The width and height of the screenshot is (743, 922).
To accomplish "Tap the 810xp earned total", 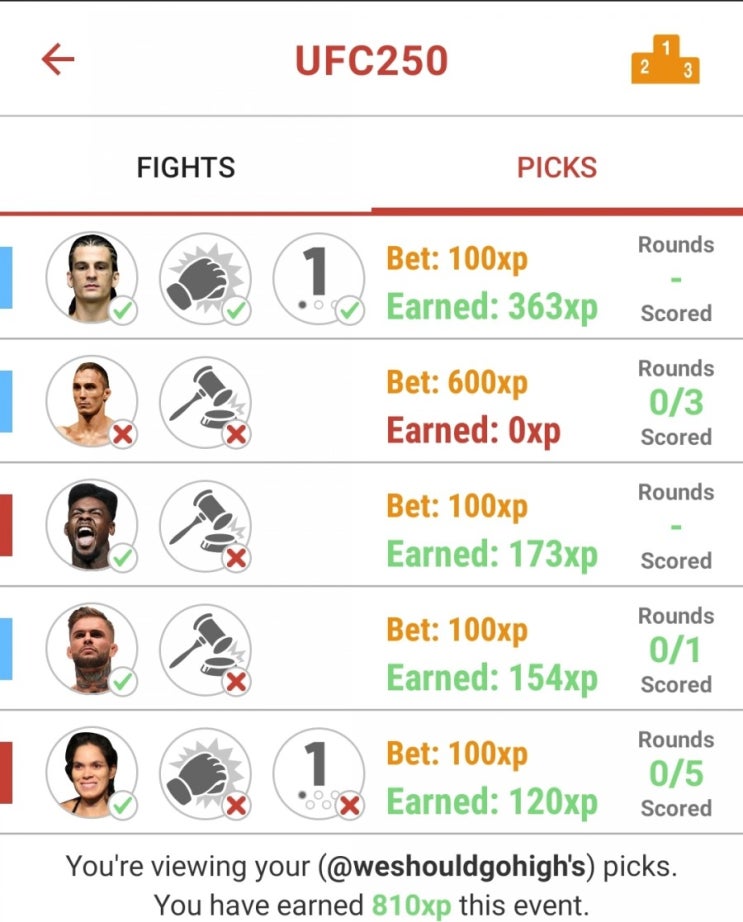I will 411,906.
